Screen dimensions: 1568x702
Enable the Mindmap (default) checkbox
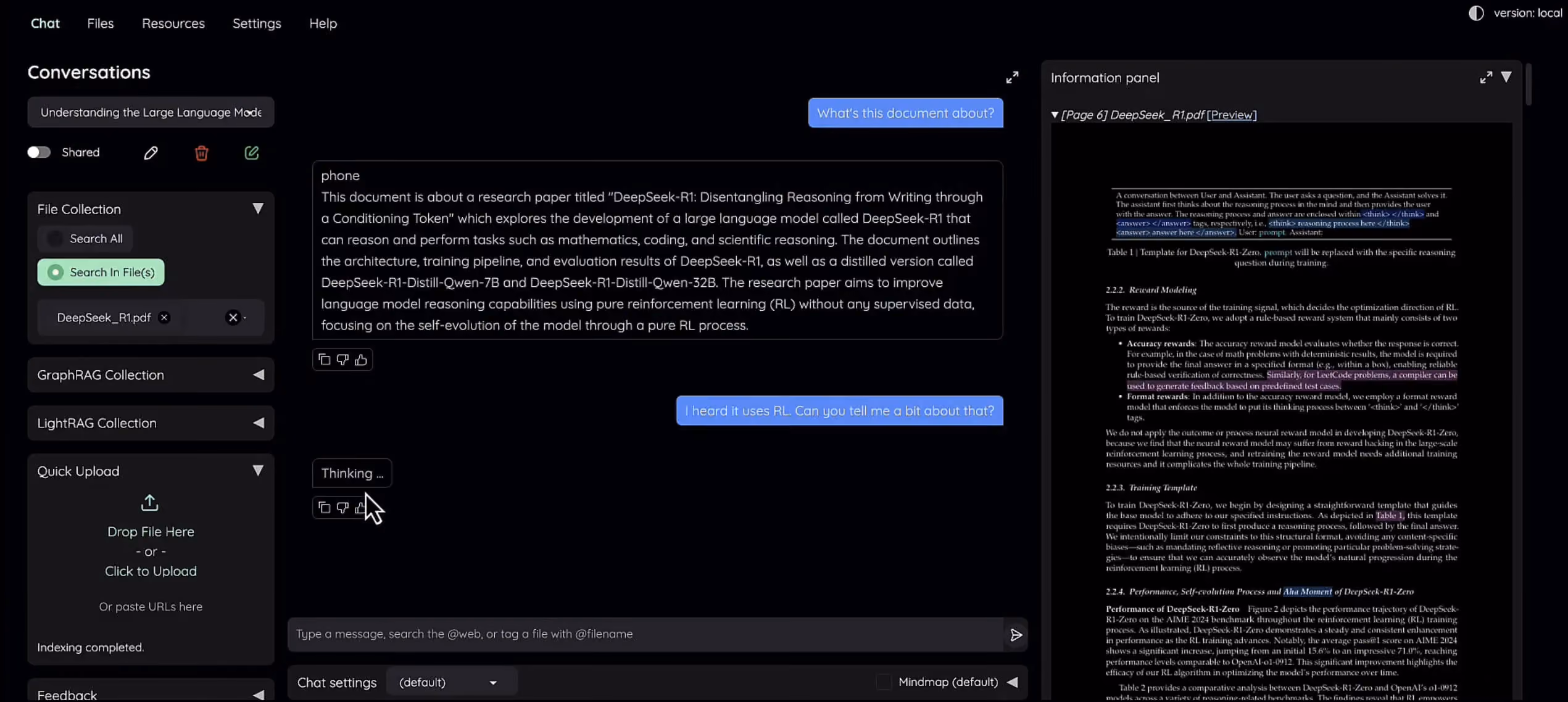pos(884,682)
